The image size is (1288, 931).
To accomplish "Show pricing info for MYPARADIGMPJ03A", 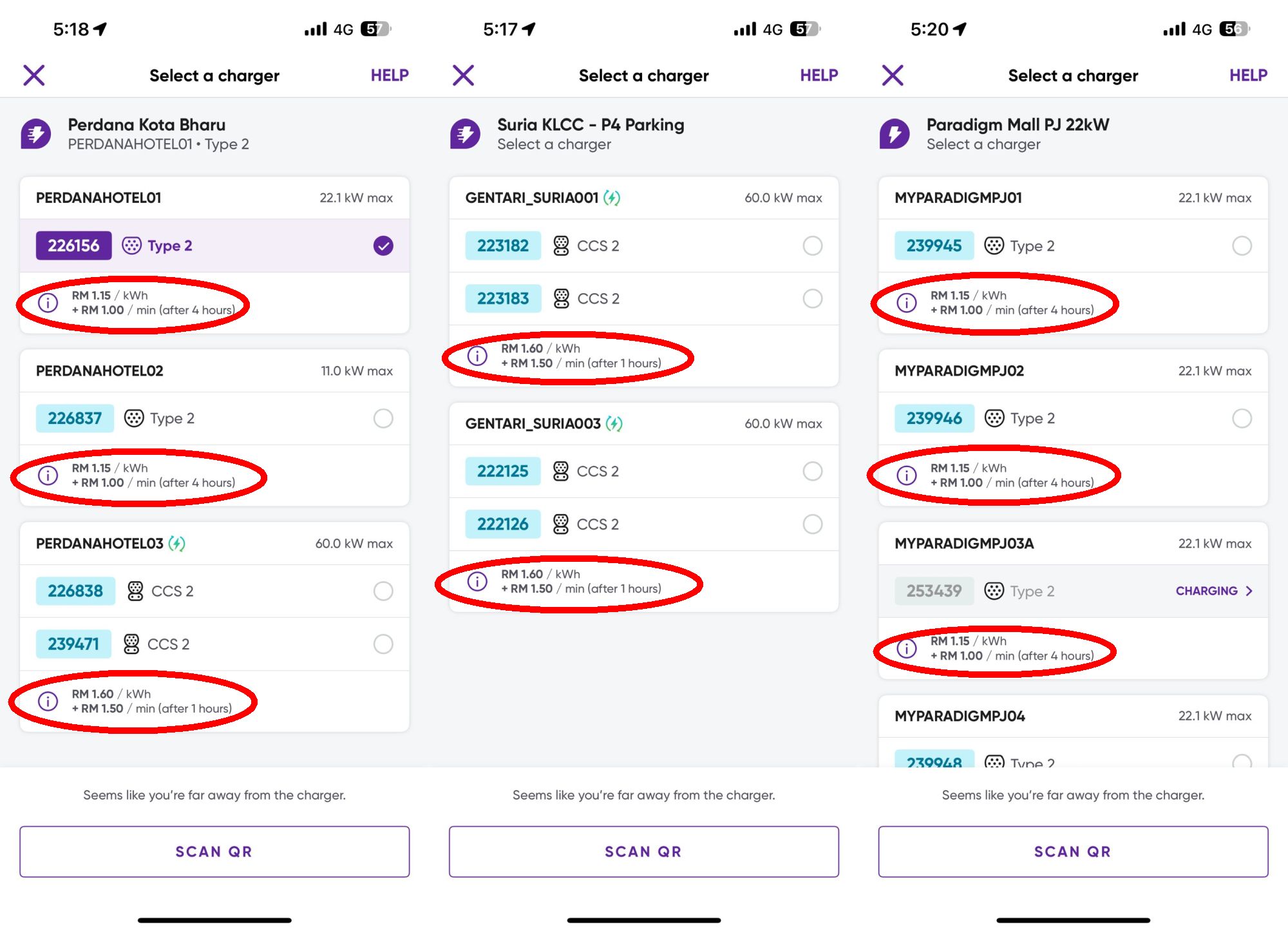I will 907,648.
